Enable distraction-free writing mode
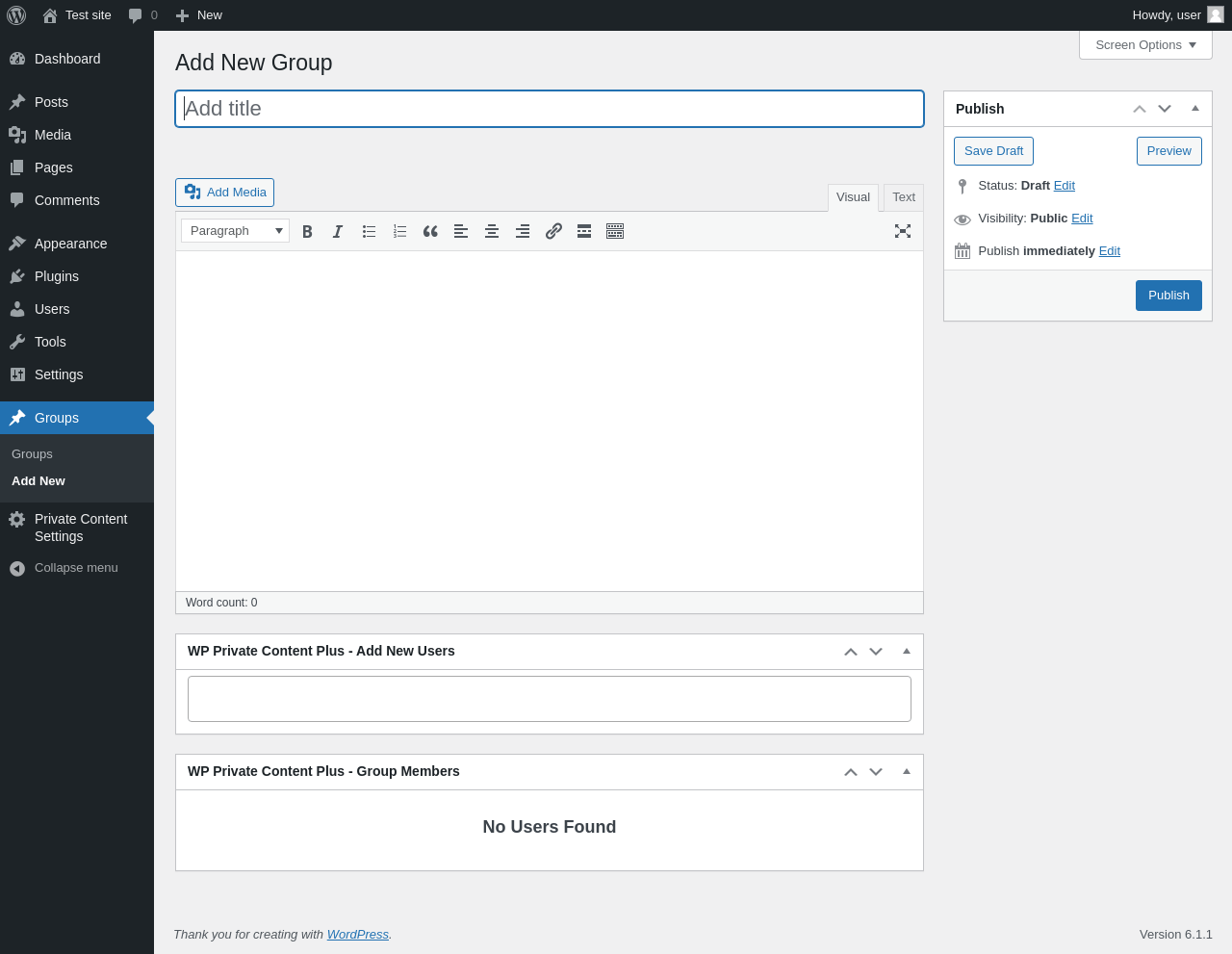This screenshot has height=954, width=1232. pyautogui.click(x=903, y=231)
